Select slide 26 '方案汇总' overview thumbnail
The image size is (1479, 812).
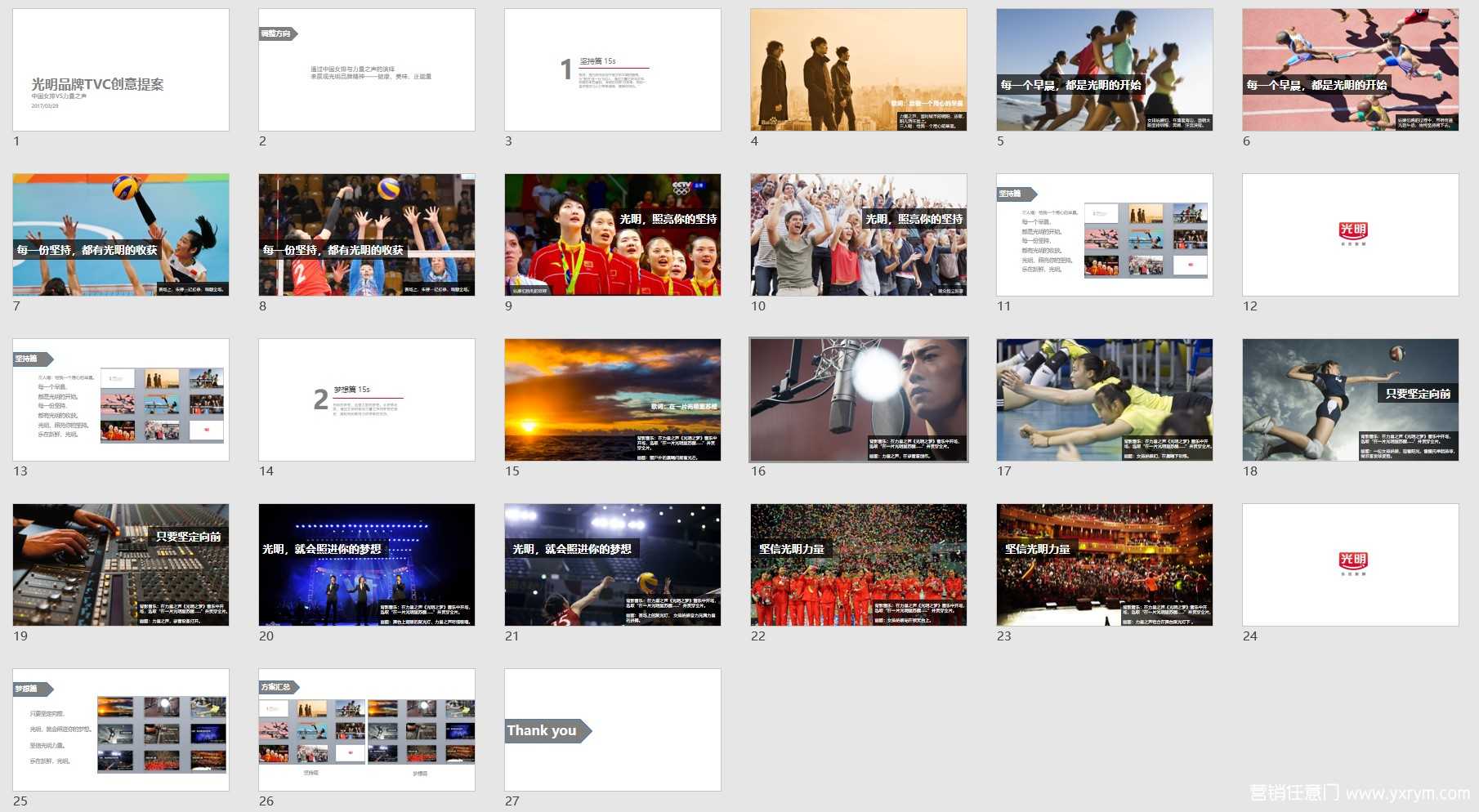367,729
